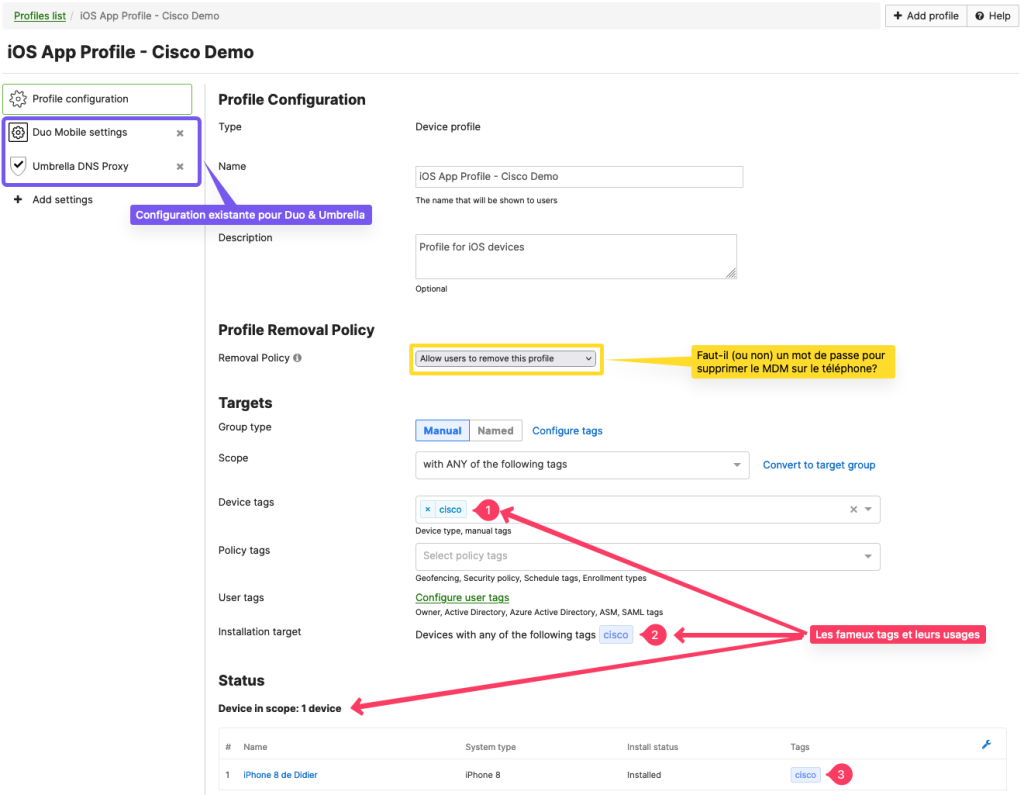Click the profile Name input field
This screenshot has width=1024, height=795.
coord(579,177)
